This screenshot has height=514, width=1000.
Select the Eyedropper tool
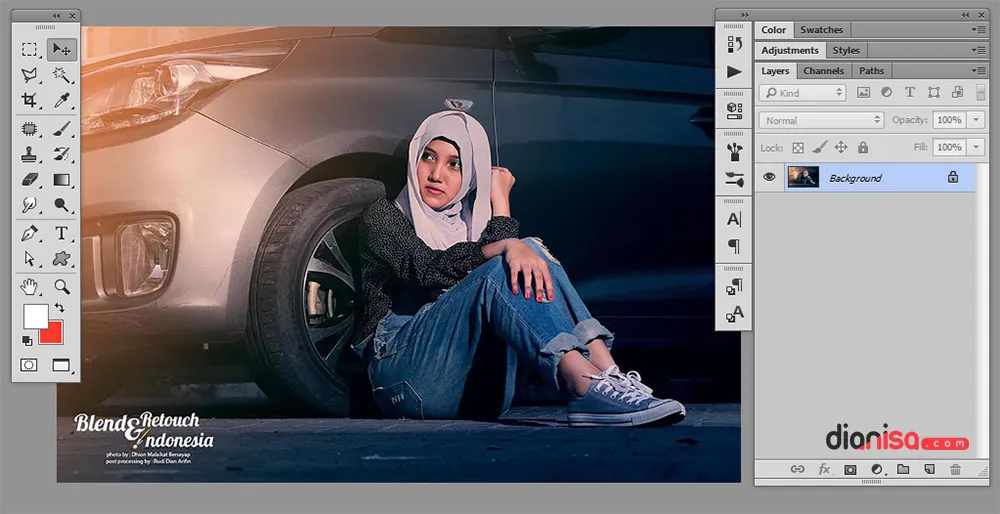pos(62,100)
